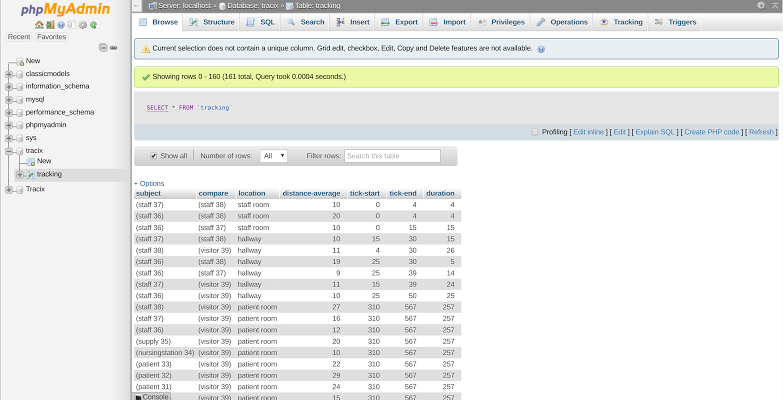
Task: Click the Recent button
Action: [x=19, y=37]
